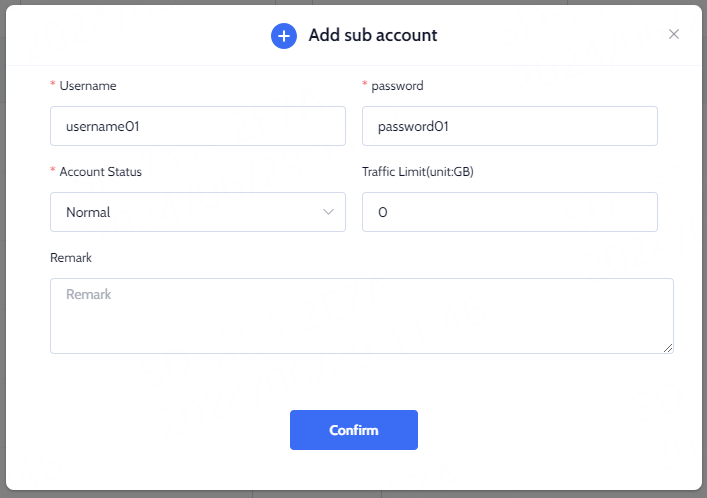Viewport: 707px width, 498px height.
Task: Click the red asterisk beside password
Action: 365,84
